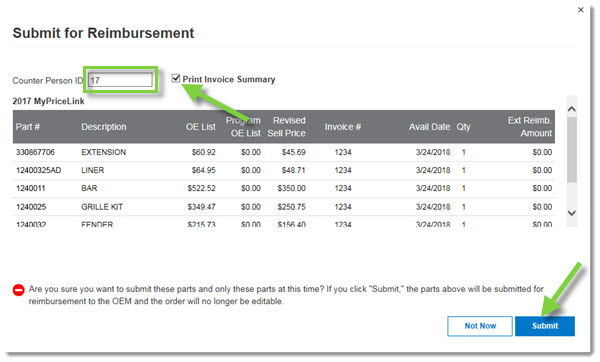Click the $522.52 OE List value
Viewport: 600px width, 362px height.
click(x=202, y=188)
